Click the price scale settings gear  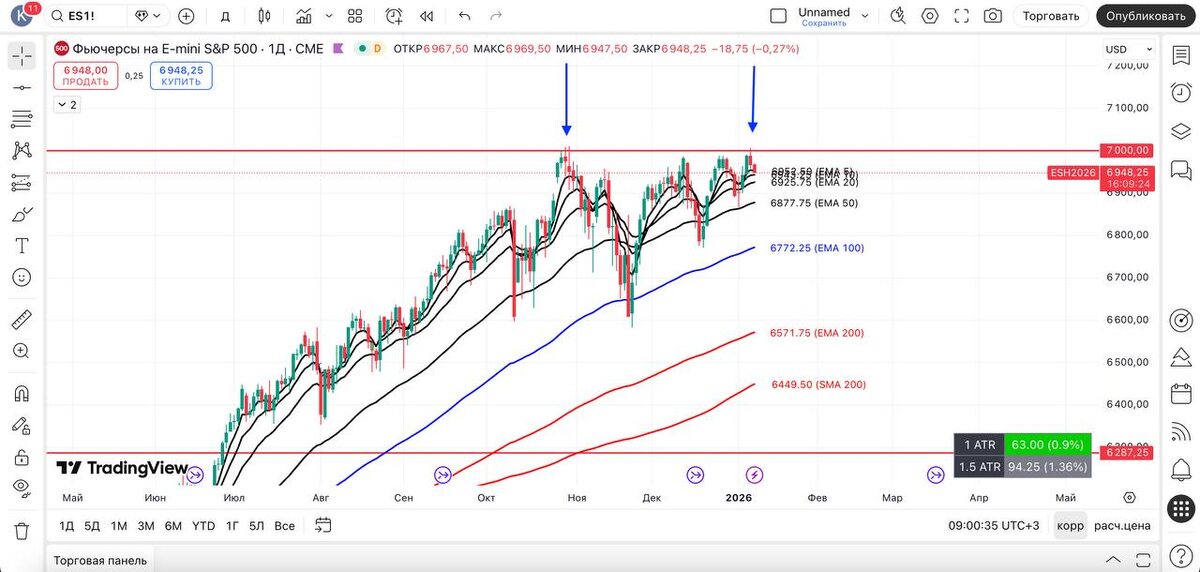pos(1129,498)
